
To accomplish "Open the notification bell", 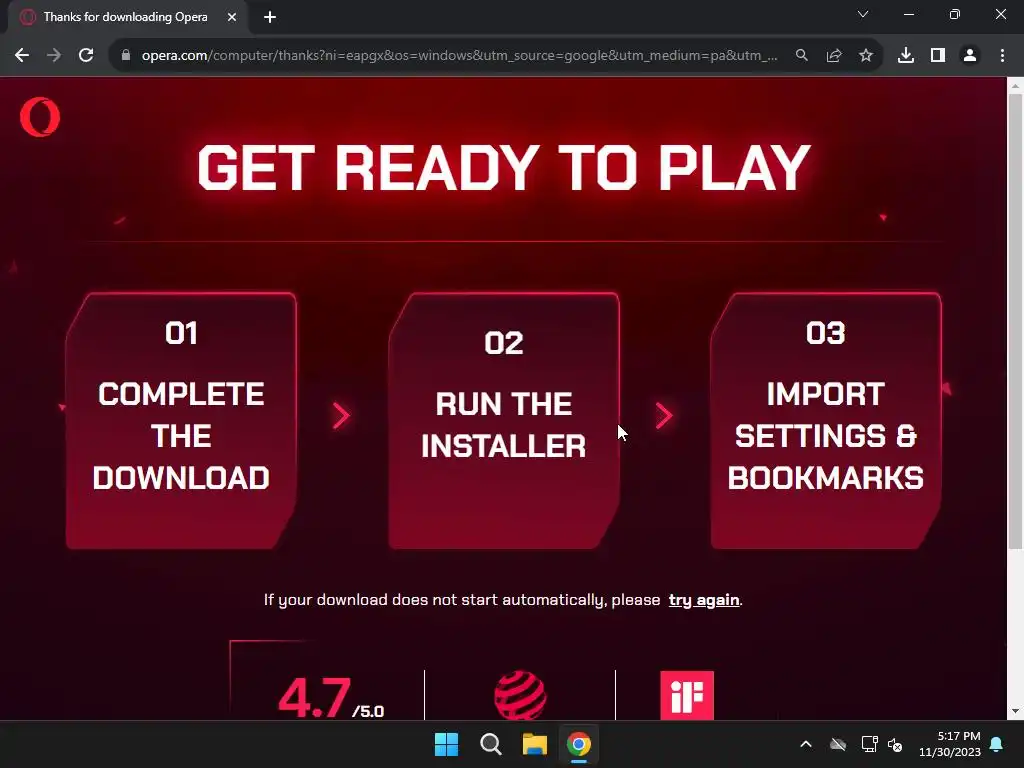I will pyautogui.click(x=997, y=744).
